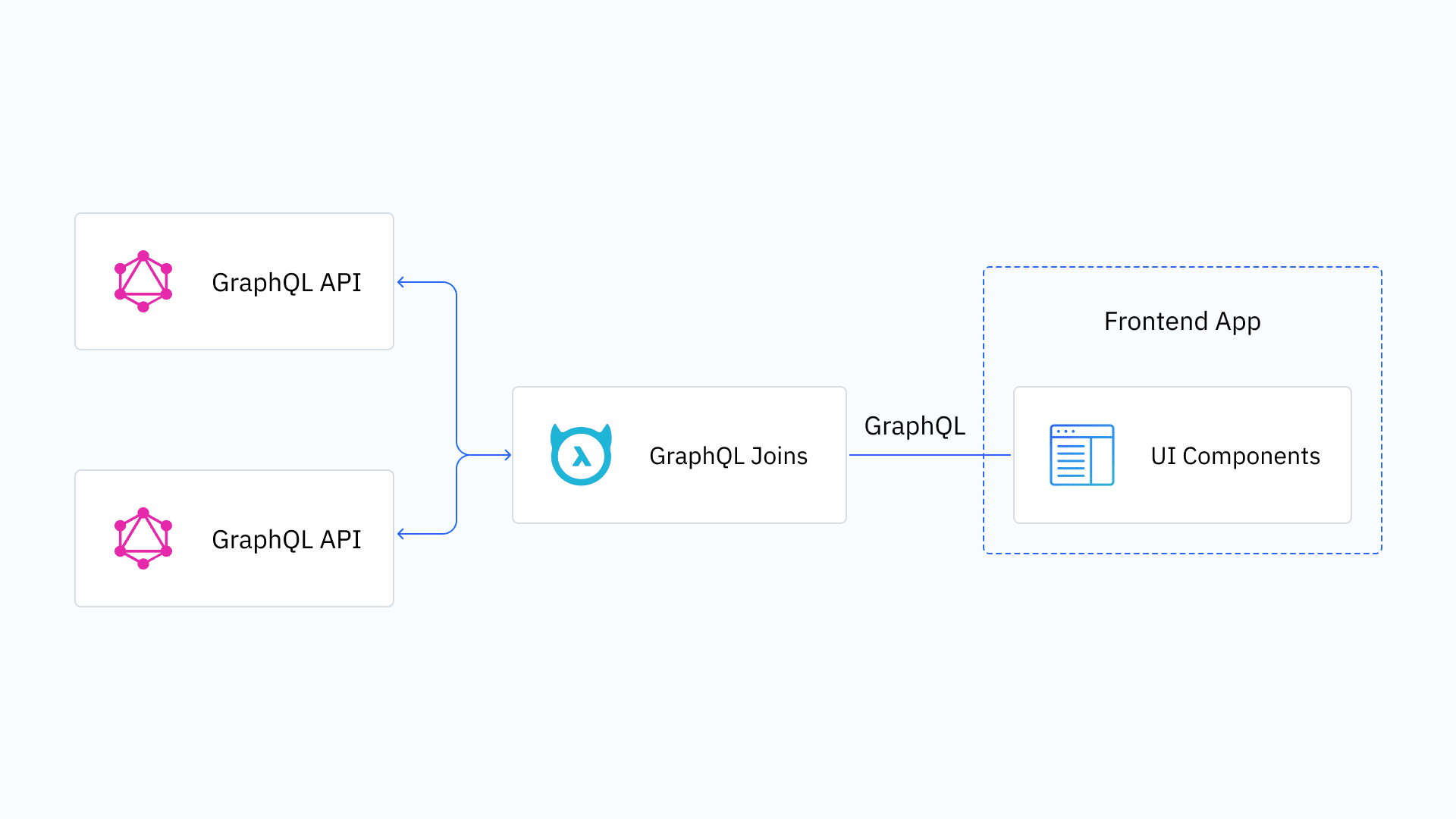The image size is (1456, 819).
Task: Click the pink GraphQL logo in the bottom API box
Action: coord(143,538)
